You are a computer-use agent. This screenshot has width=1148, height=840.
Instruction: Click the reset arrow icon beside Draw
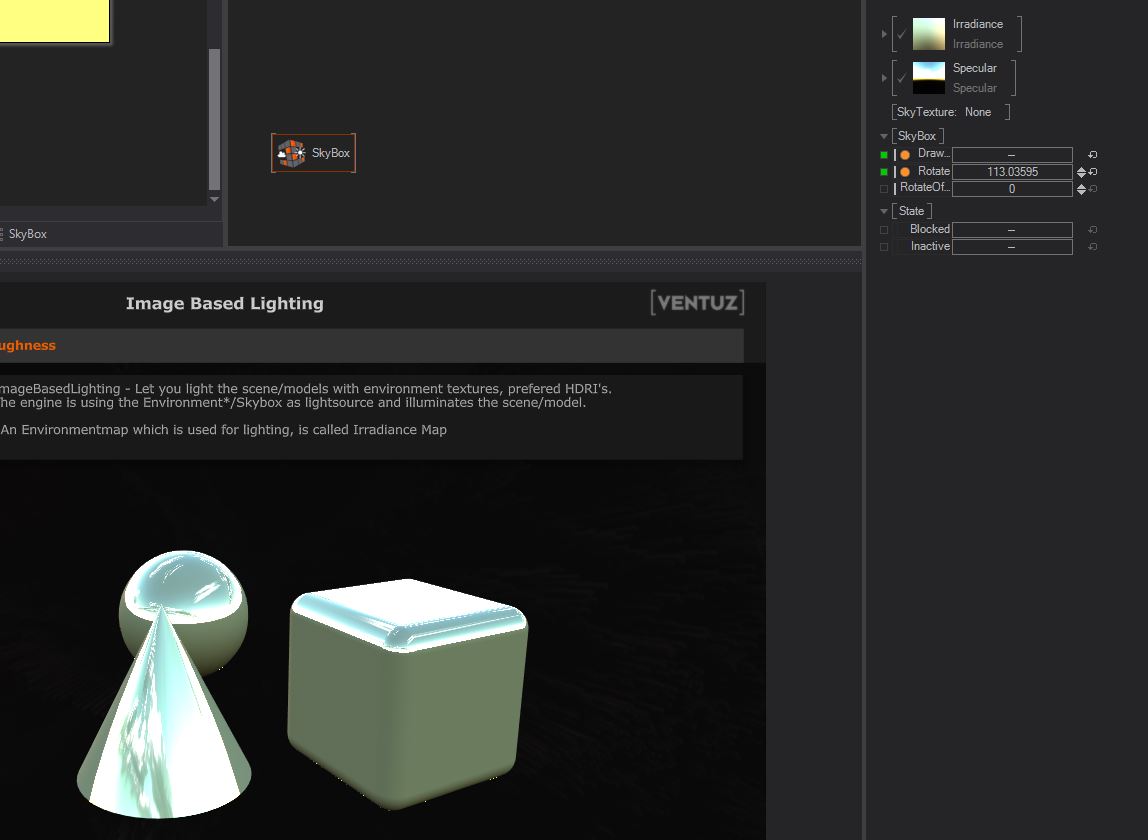pyautogui.click(x=1093, y=155)
